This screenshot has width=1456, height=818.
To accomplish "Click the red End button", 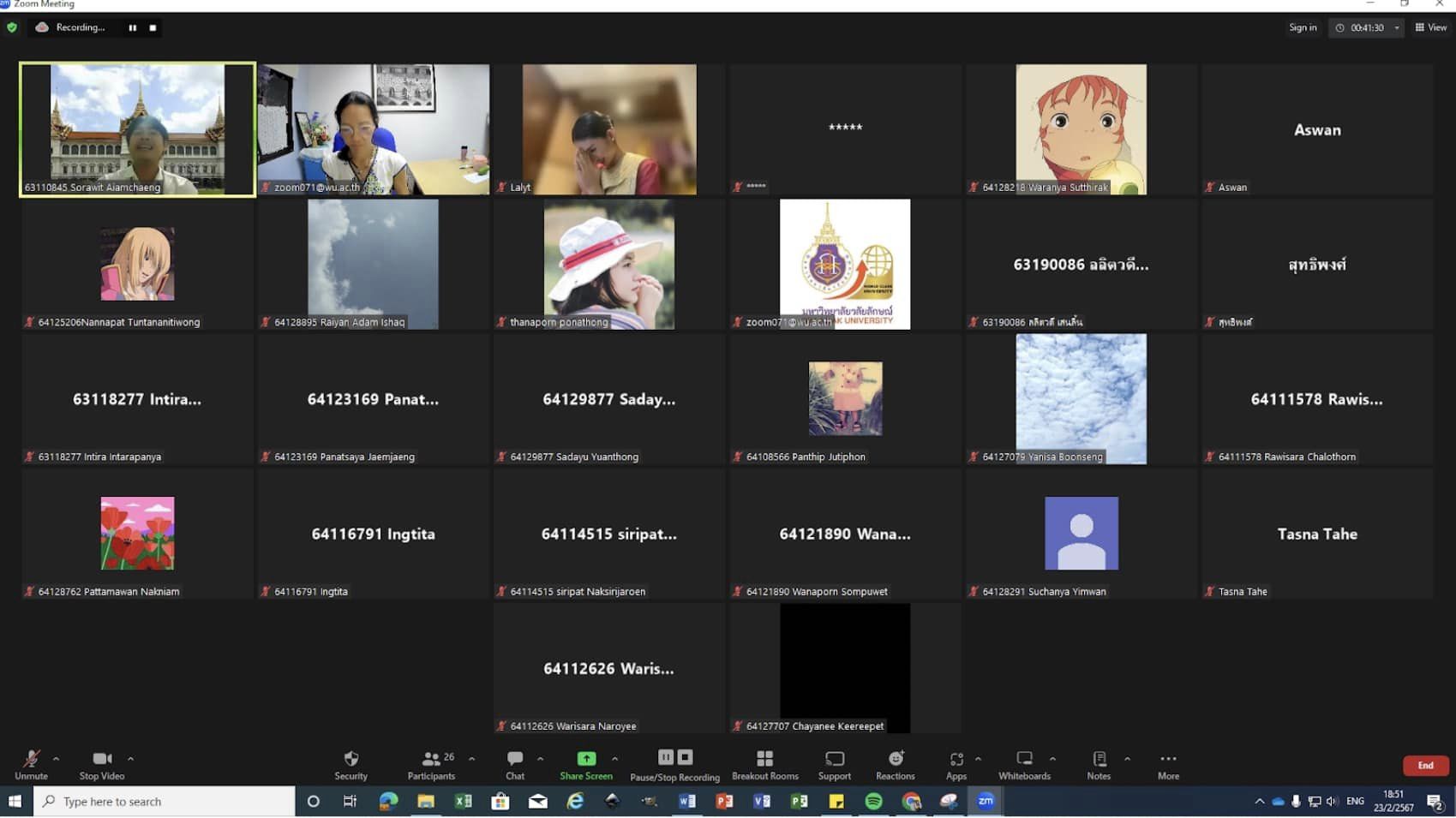I will pyautogui.click(x=1425, y=765).
